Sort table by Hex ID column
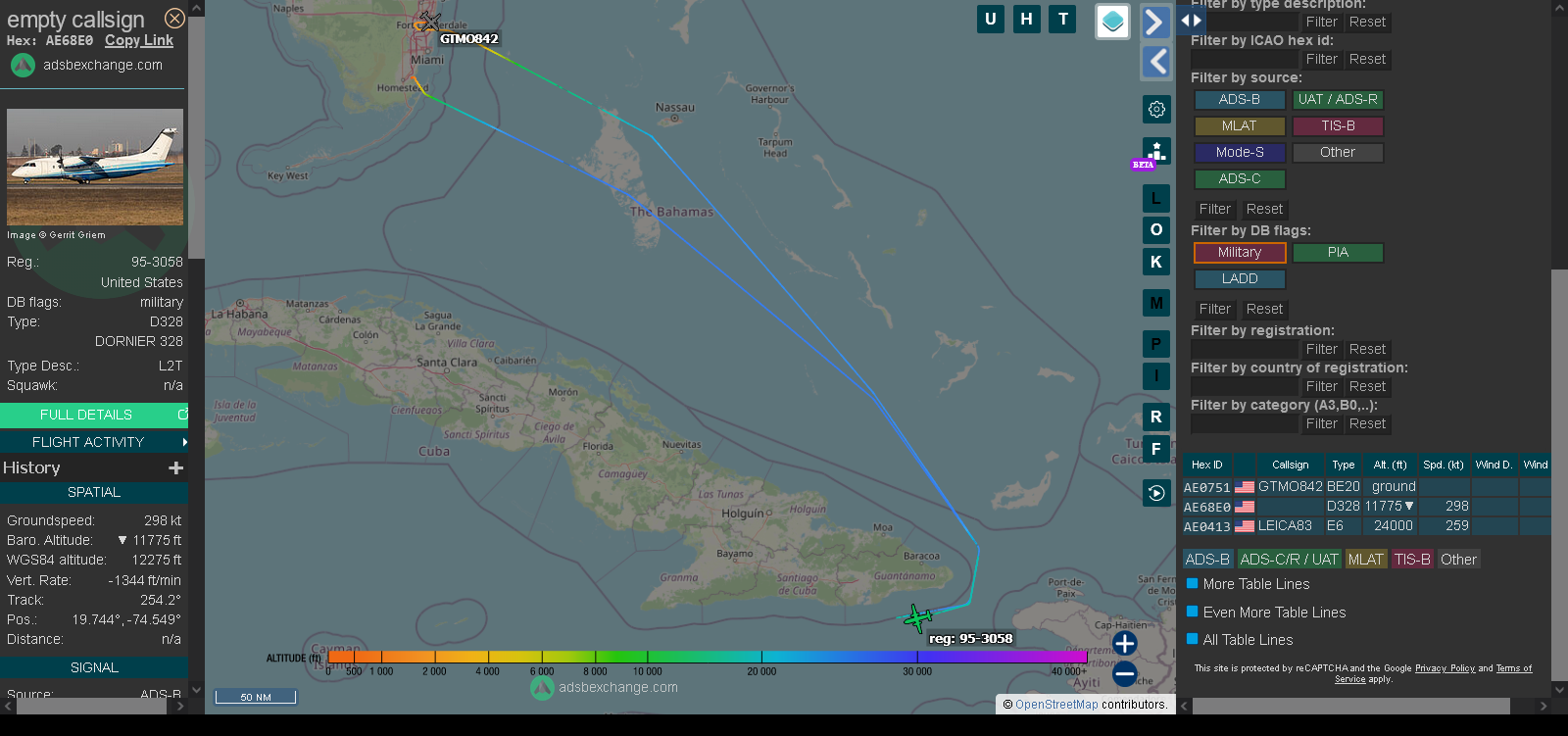This screenshot has height=736, width=1568. [1207, 465]
